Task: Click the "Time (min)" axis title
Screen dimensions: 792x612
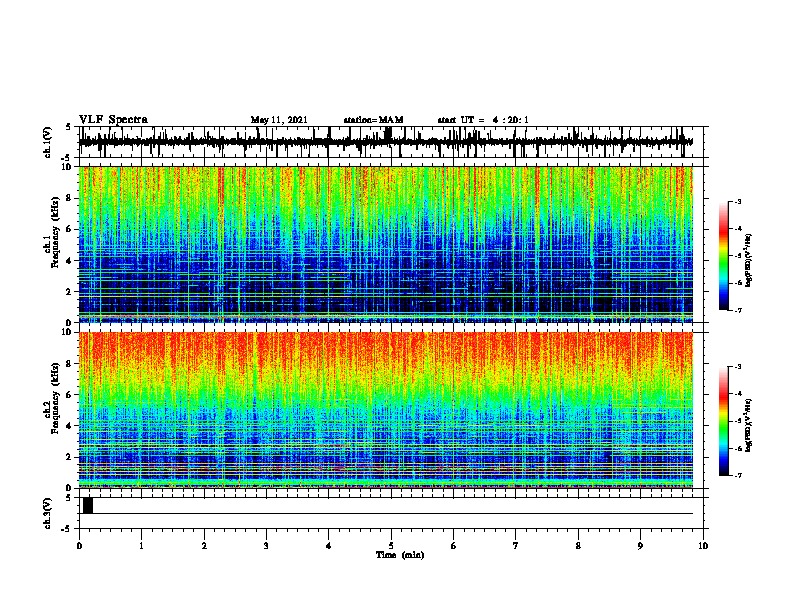Action: coord(400,555)
